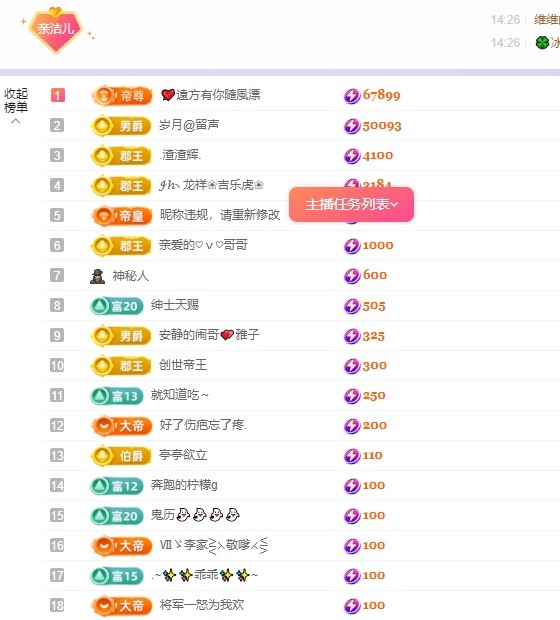Select the name 好了伤疤忘了疼.
The width and height of the screenshot is (560, 620).
(203, 425)
